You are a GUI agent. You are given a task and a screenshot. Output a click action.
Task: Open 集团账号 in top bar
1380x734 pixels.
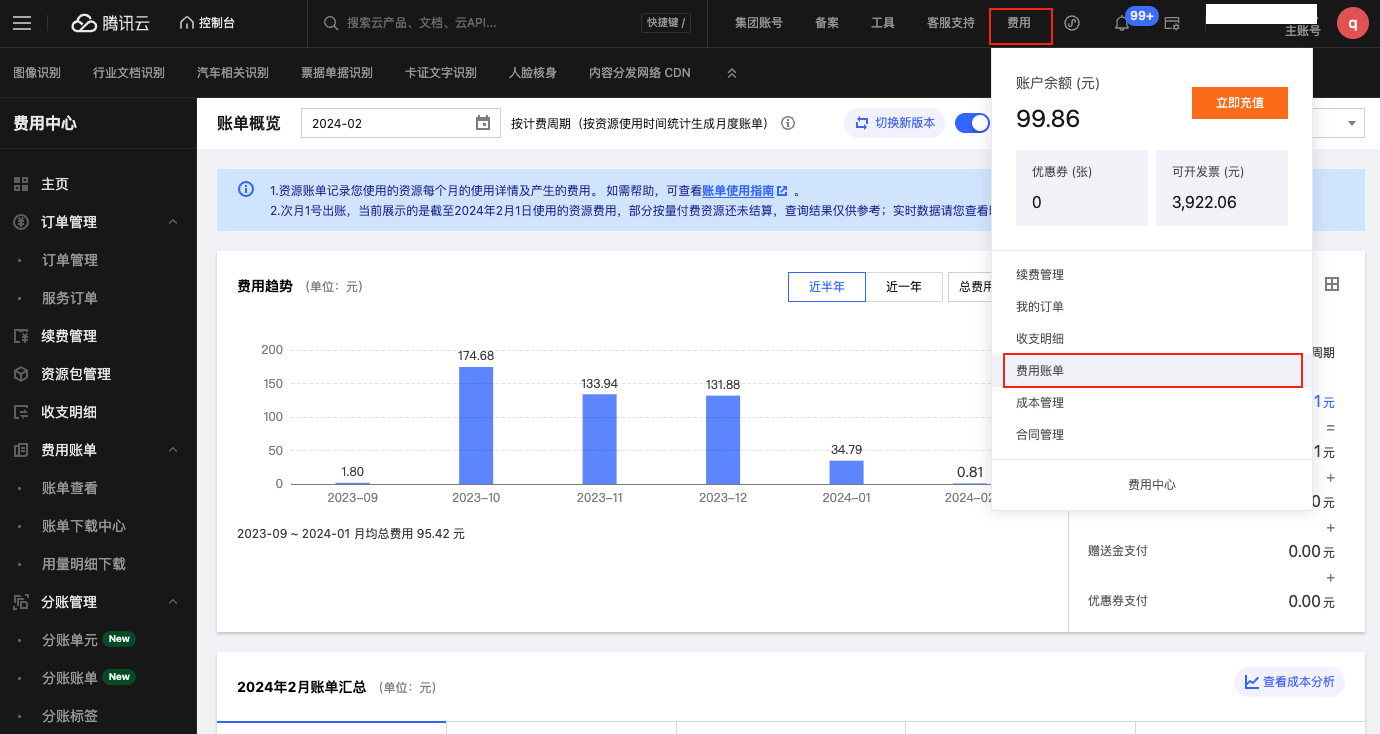click(x=758, y=23)
